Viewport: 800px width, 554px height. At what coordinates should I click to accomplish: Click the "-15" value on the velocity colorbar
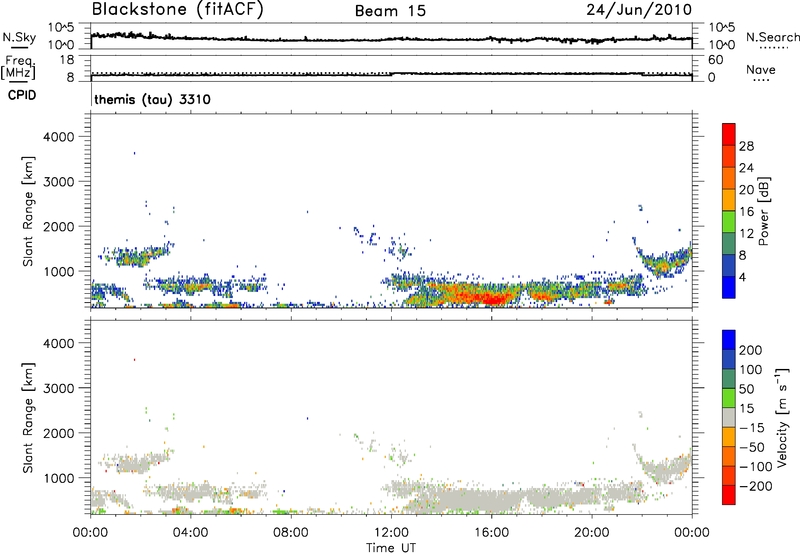(x=752, y=427)
